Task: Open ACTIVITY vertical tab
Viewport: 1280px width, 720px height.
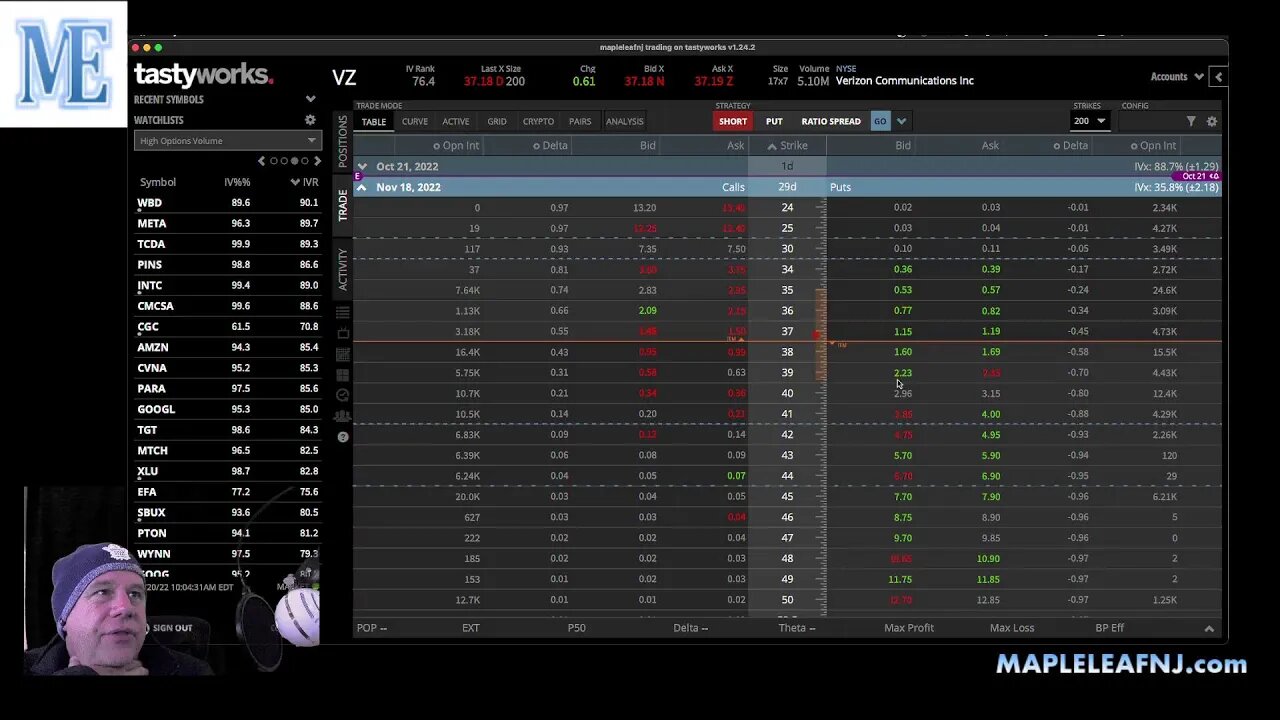Action: point(343,269)
